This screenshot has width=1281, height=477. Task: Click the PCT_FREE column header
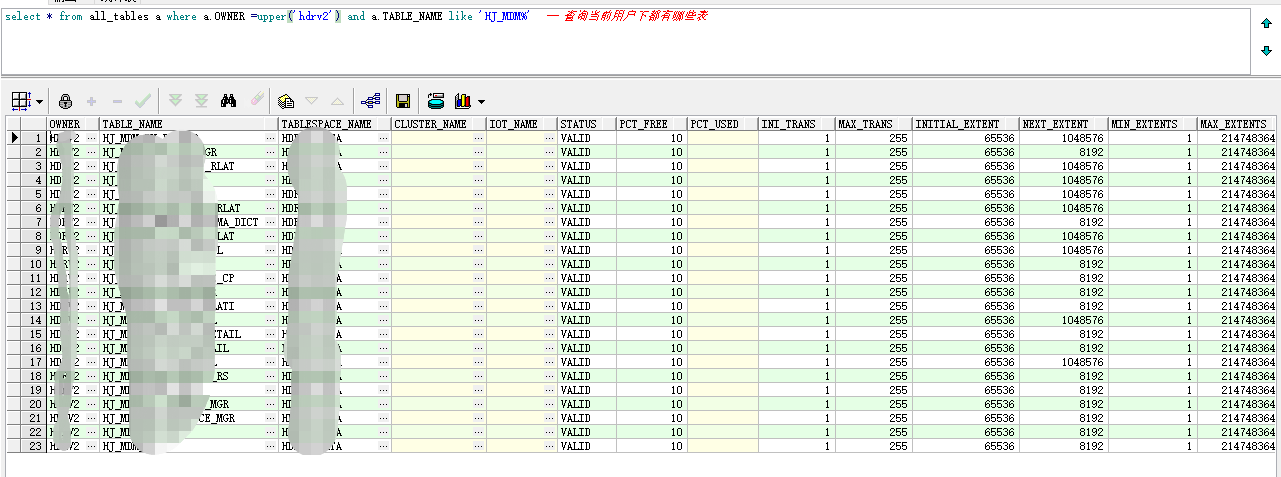(x=652, y=124)
